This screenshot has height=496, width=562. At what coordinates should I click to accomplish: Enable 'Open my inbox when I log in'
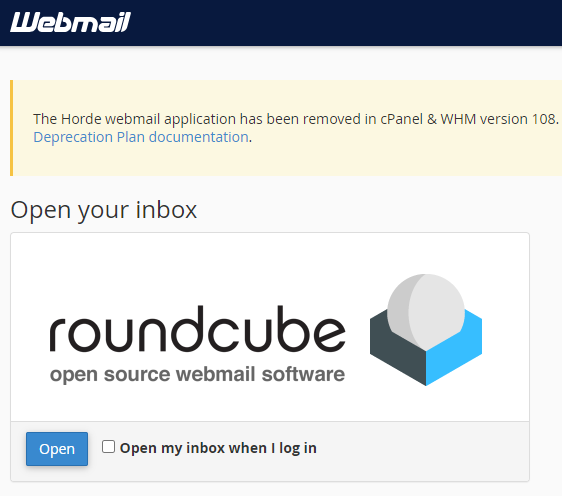(108, 447)
